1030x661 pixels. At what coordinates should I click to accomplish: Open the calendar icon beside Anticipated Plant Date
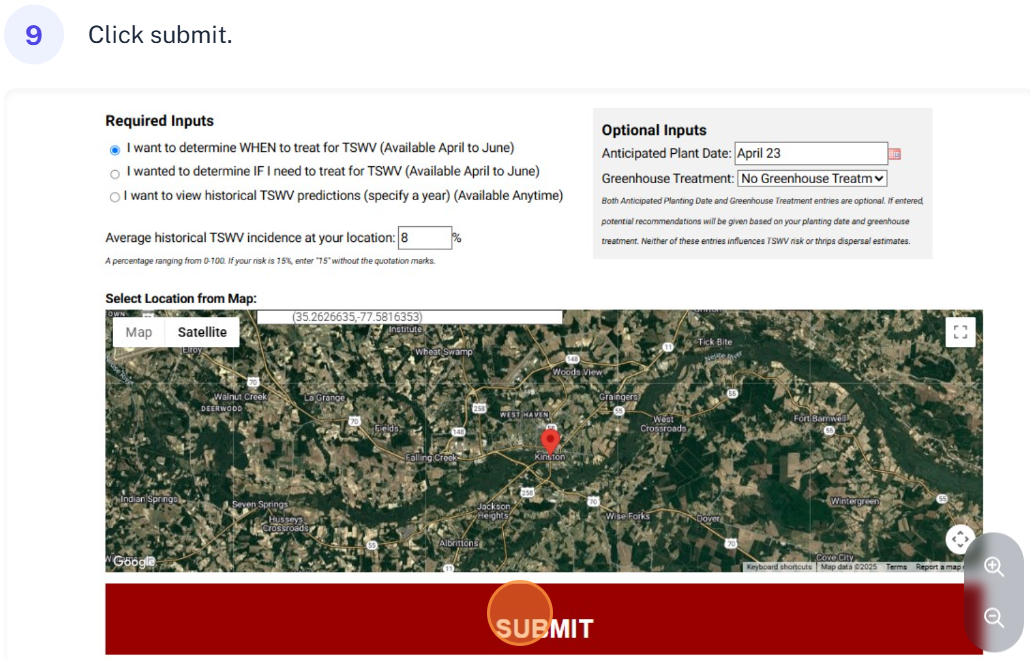tap(895, 153)
